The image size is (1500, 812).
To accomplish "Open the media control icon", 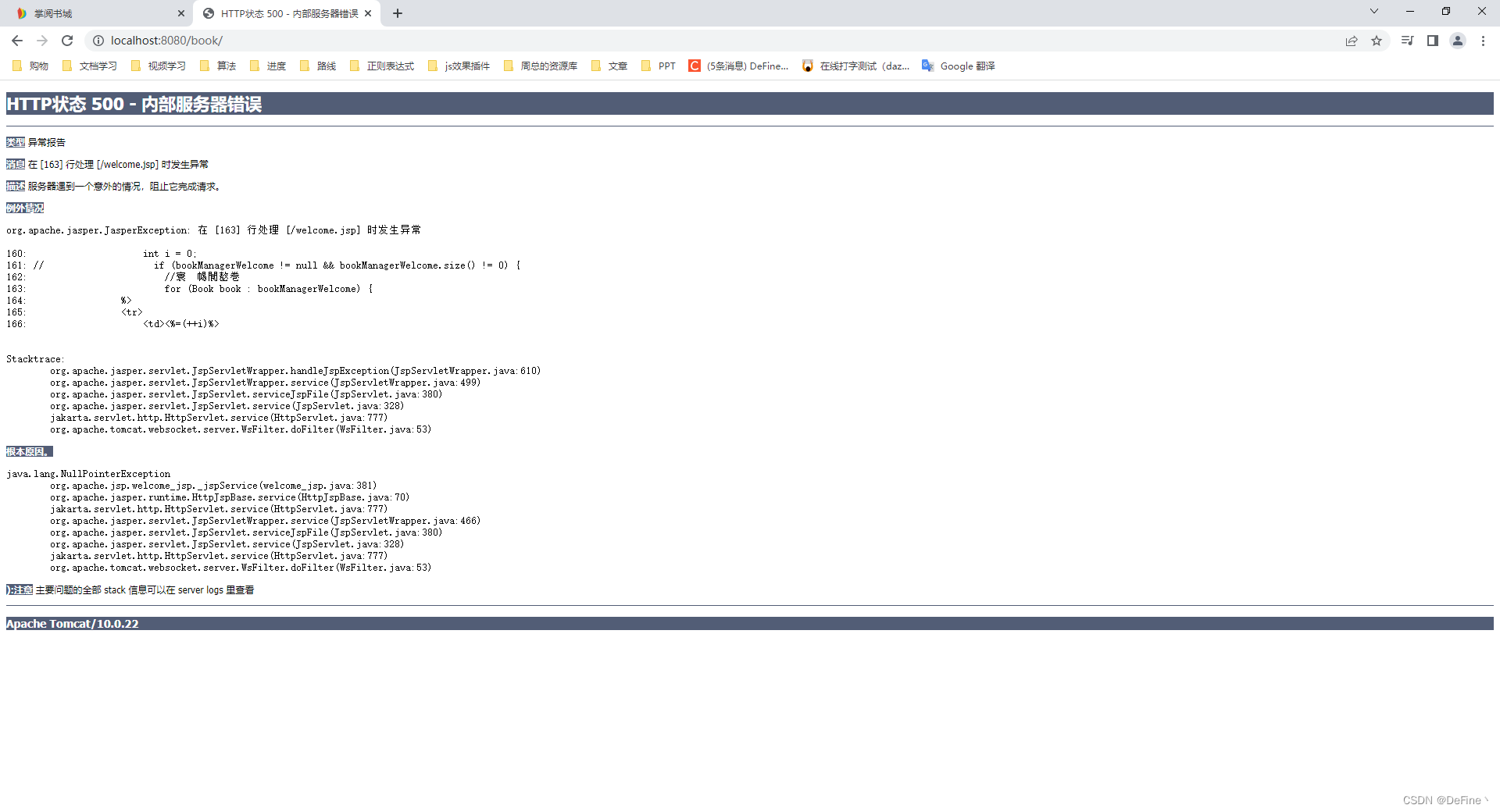I will tap(1407, 41).
